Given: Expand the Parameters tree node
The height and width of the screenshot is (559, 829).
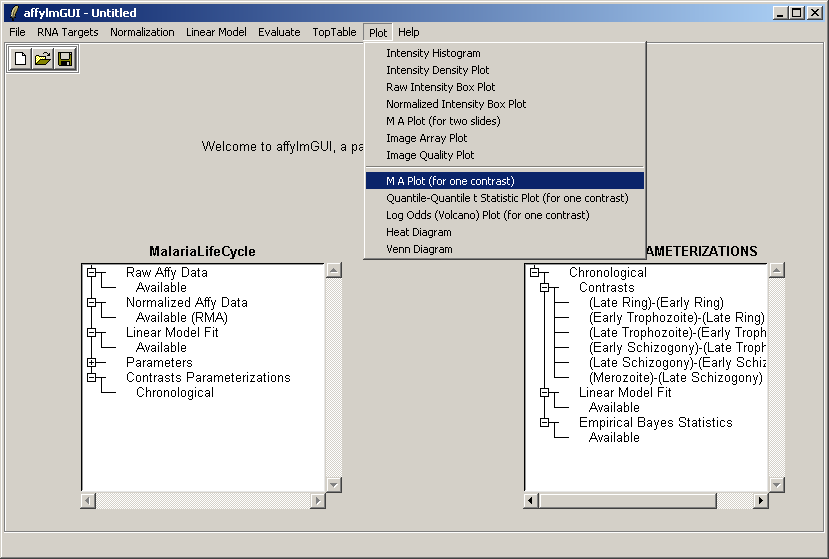Looking at the screenshot, I should pos(92,362).
